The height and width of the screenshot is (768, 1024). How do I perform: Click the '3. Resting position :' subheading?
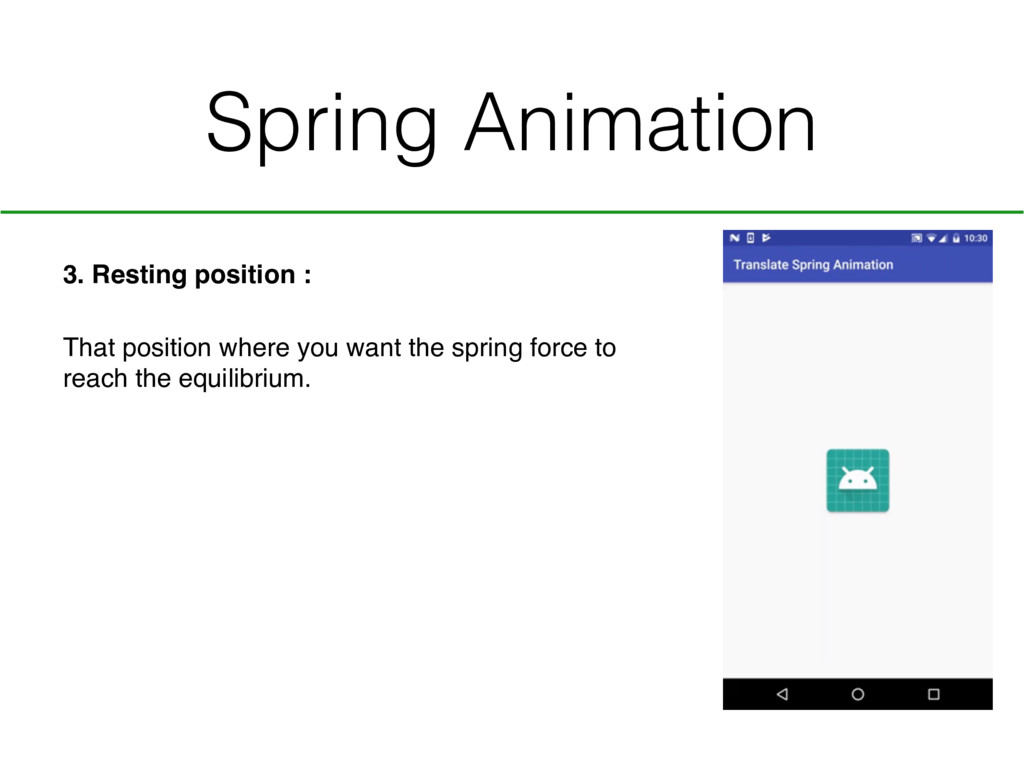187,274
